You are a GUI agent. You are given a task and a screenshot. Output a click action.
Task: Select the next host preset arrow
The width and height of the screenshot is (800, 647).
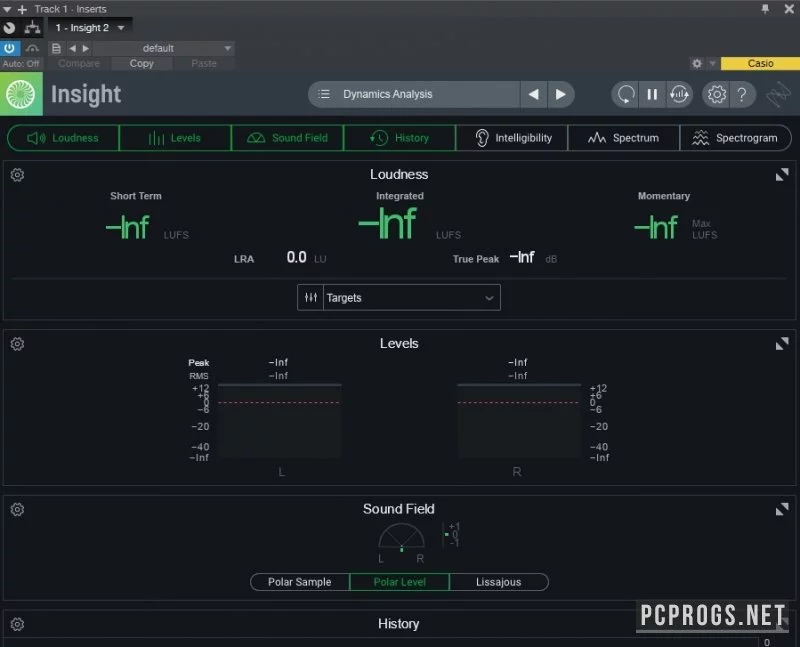tap(86, 48)
